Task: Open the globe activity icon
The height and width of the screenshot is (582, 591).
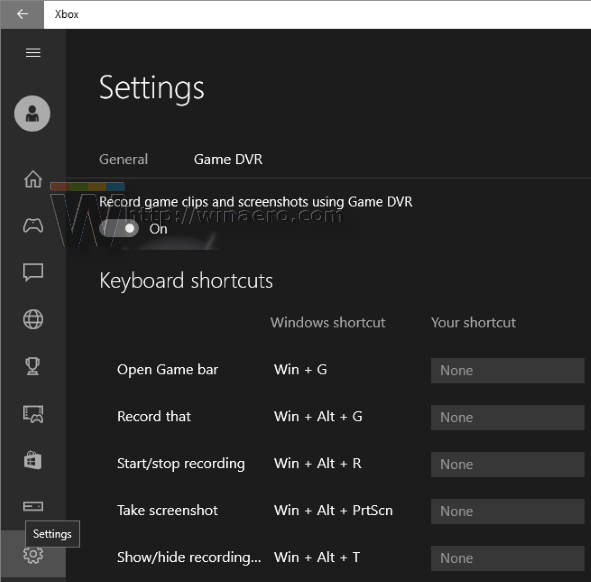Action: coord(33,320)
